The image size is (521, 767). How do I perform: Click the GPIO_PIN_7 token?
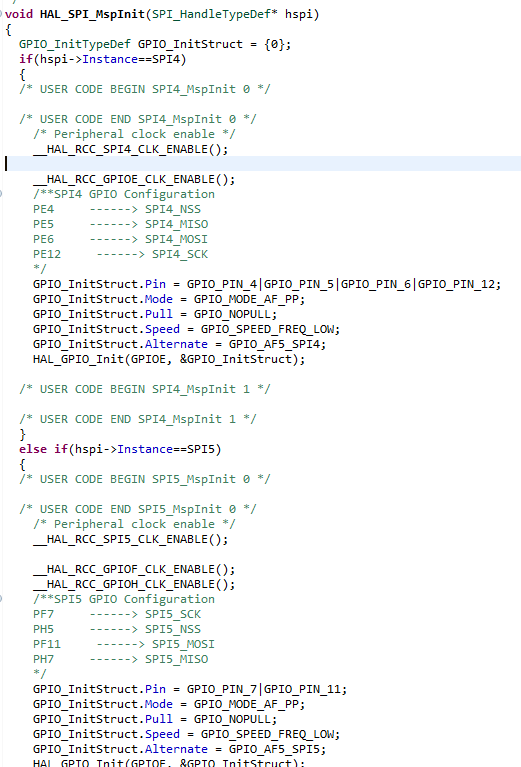pos(222,689)
